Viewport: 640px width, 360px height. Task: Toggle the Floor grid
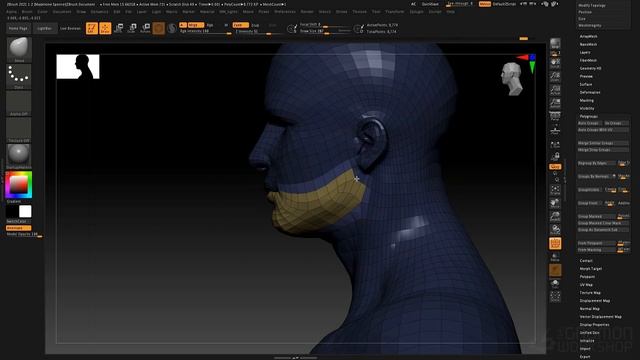point(555,130)
